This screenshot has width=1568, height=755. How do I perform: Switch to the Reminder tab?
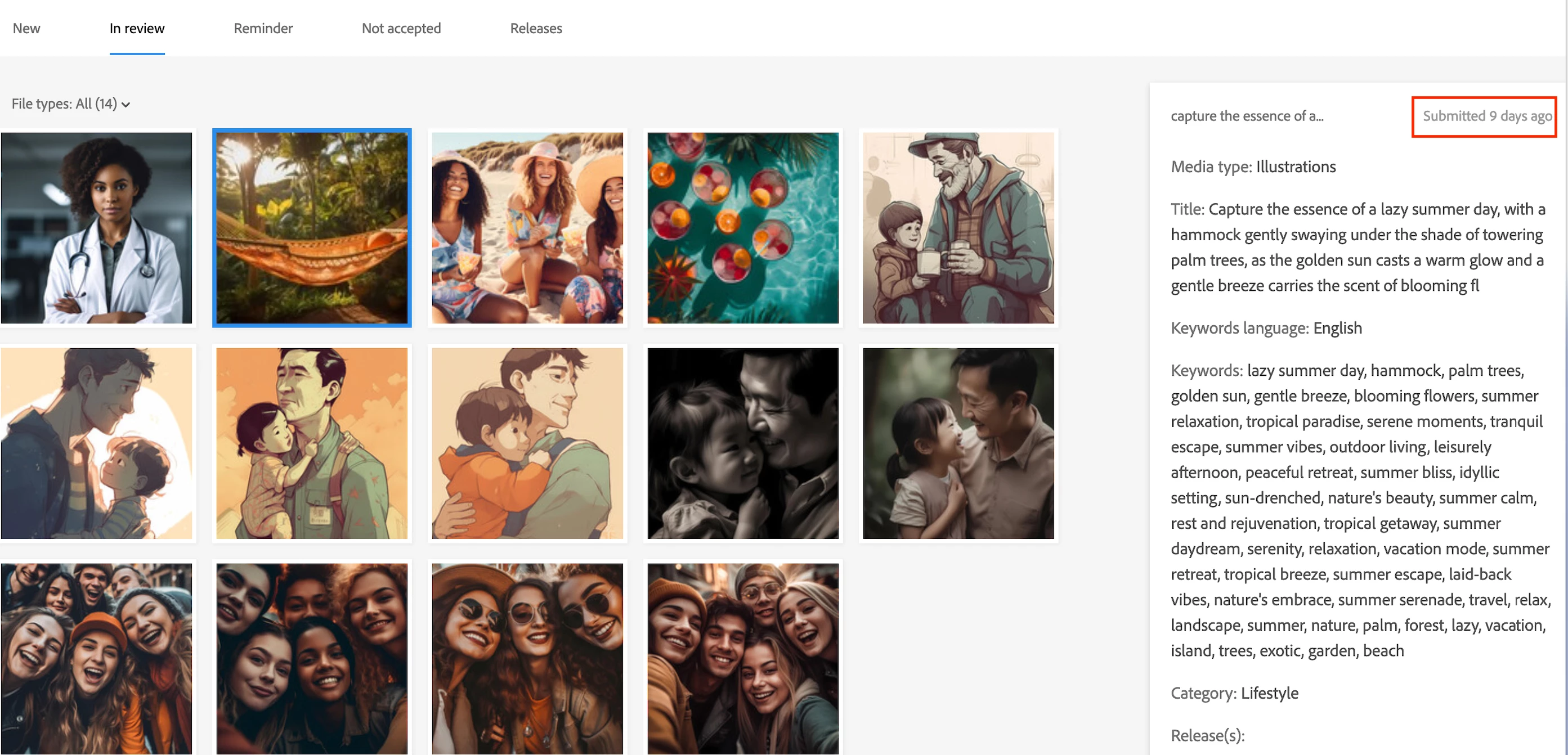(x=263, y=29)
